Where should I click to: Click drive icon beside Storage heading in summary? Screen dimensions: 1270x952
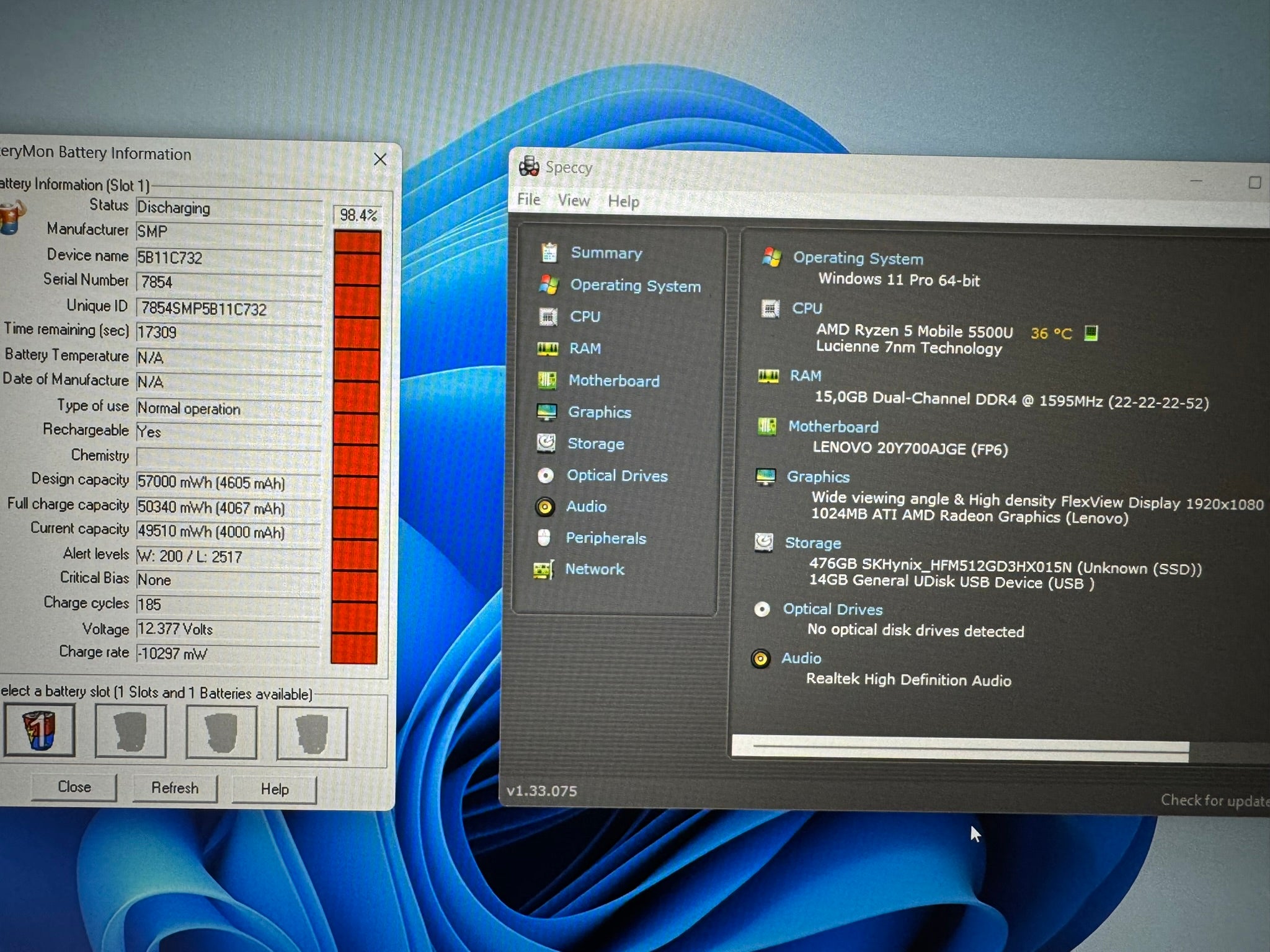pos(764,542)
